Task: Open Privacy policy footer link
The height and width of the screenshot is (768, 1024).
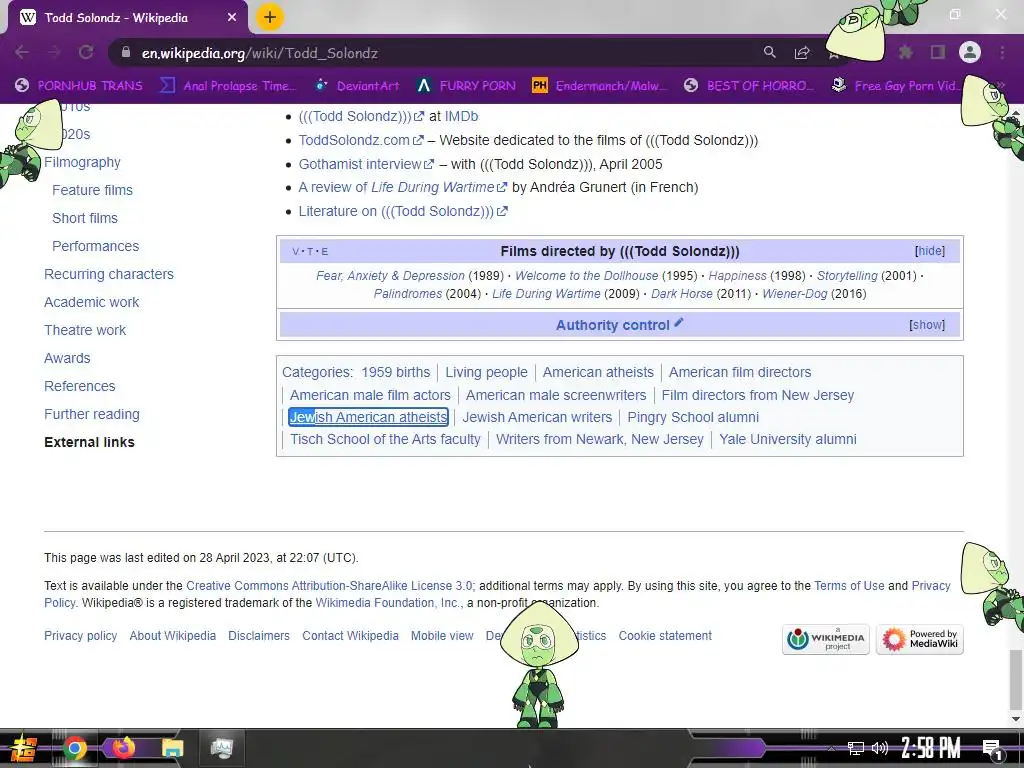Action: tap(80, 636)
